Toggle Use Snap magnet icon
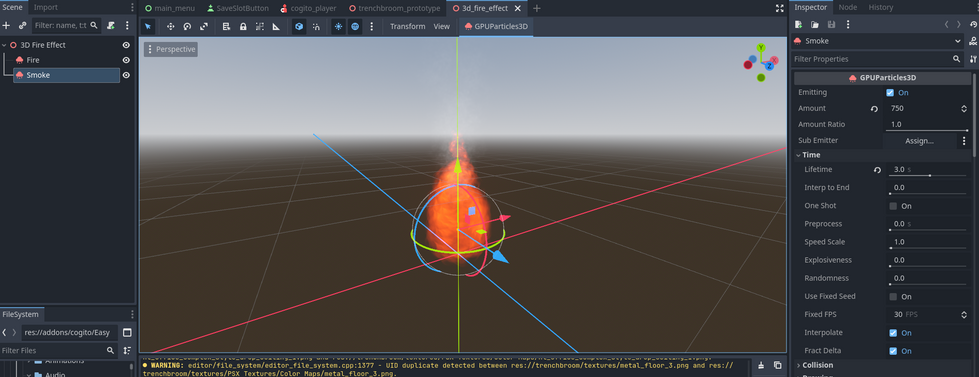 click(x=316, y=27)
